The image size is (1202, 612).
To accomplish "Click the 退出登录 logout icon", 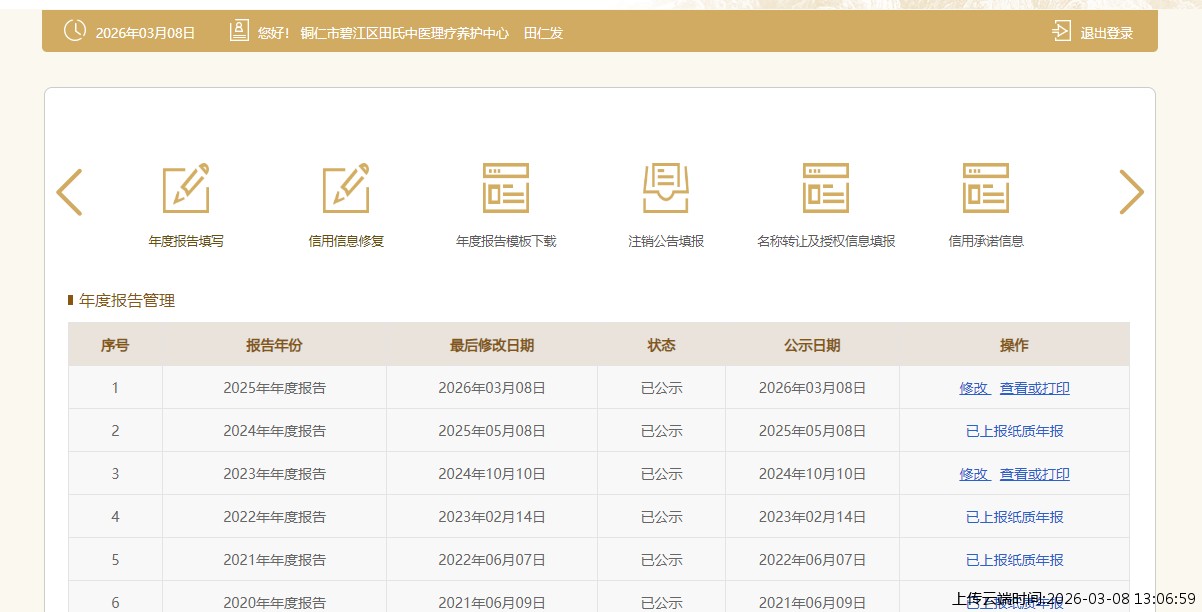I will tap(1061, 32).
